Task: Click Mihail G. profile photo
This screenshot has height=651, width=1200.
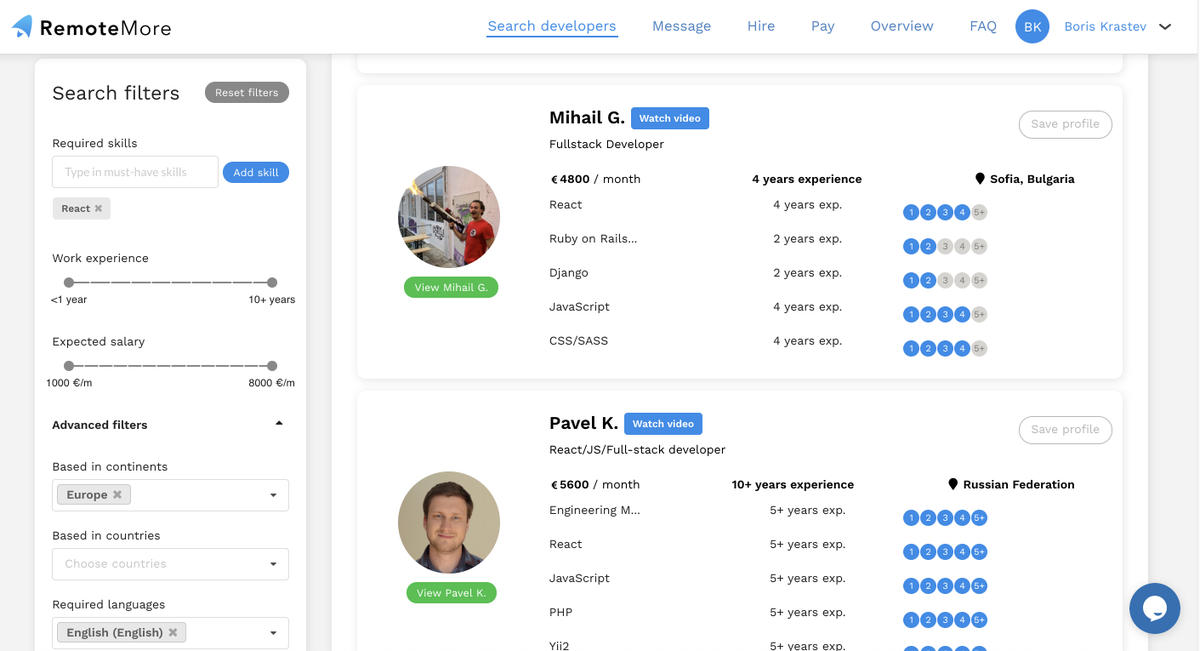Action: [x=449, y=217]
